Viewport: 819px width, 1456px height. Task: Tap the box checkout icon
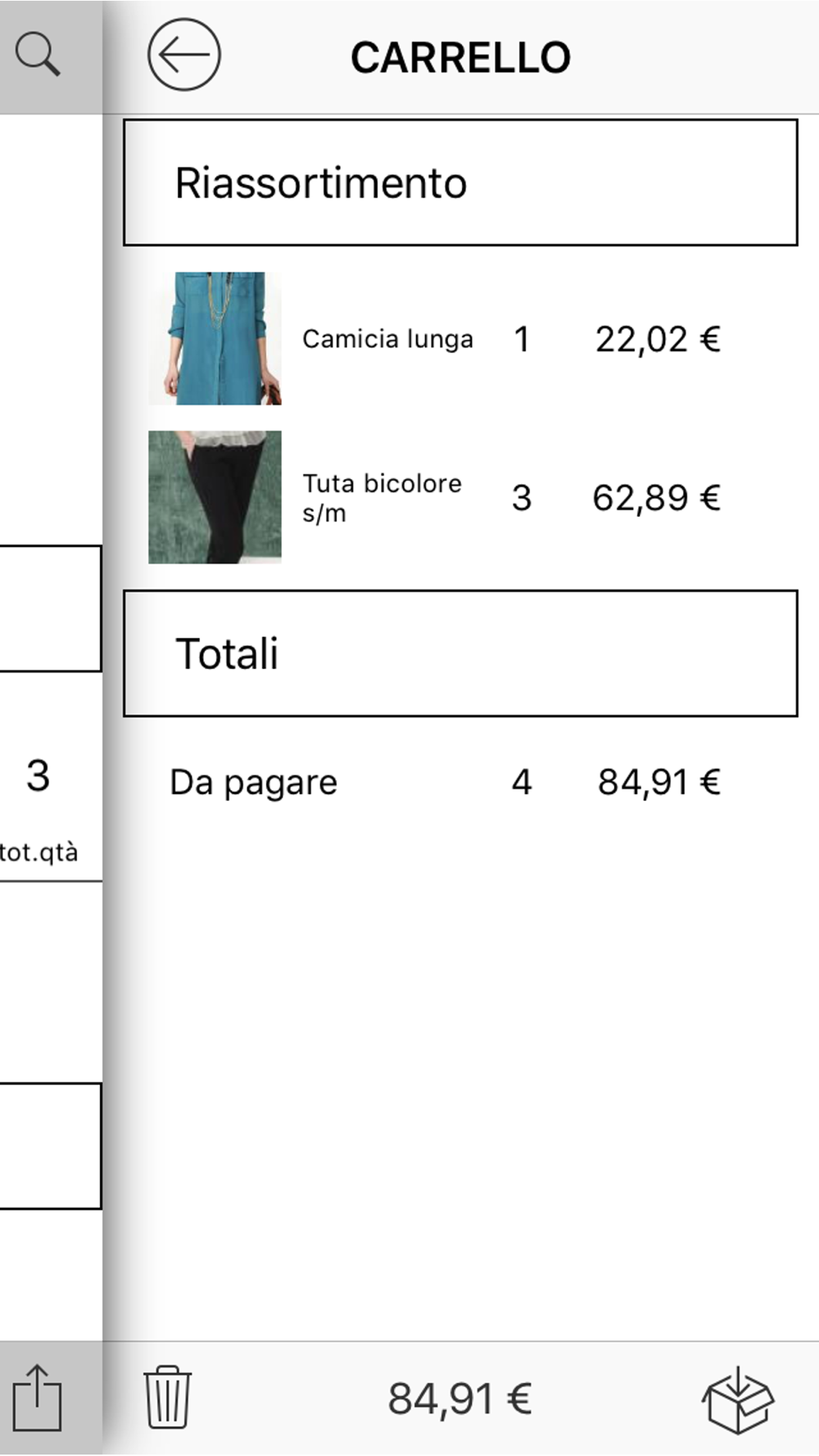point(737,1399)
